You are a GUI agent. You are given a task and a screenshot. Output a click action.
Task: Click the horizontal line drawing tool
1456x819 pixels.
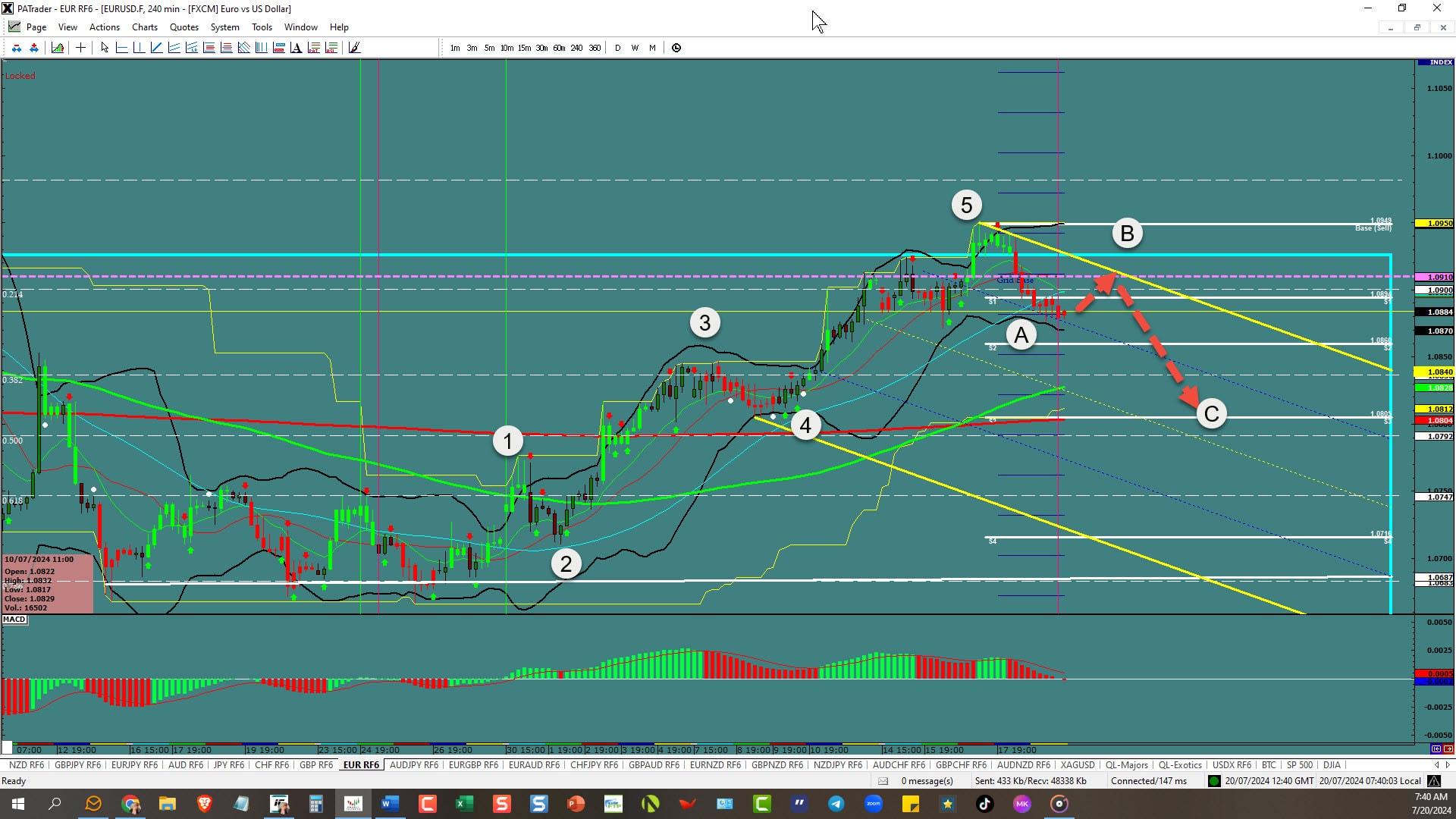point(121,48)
